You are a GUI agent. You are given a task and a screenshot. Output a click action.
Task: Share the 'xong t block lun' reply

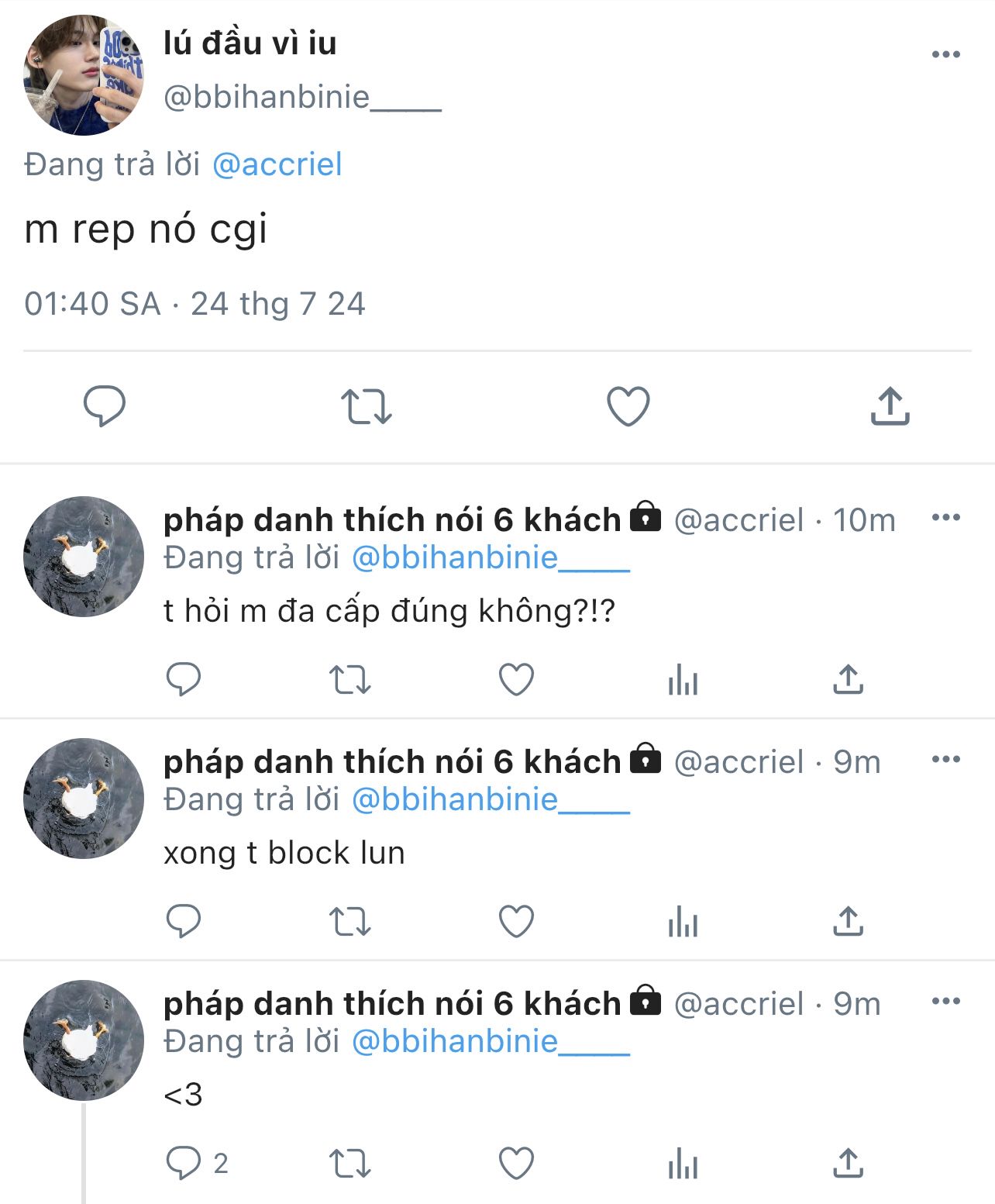point(848,922)
